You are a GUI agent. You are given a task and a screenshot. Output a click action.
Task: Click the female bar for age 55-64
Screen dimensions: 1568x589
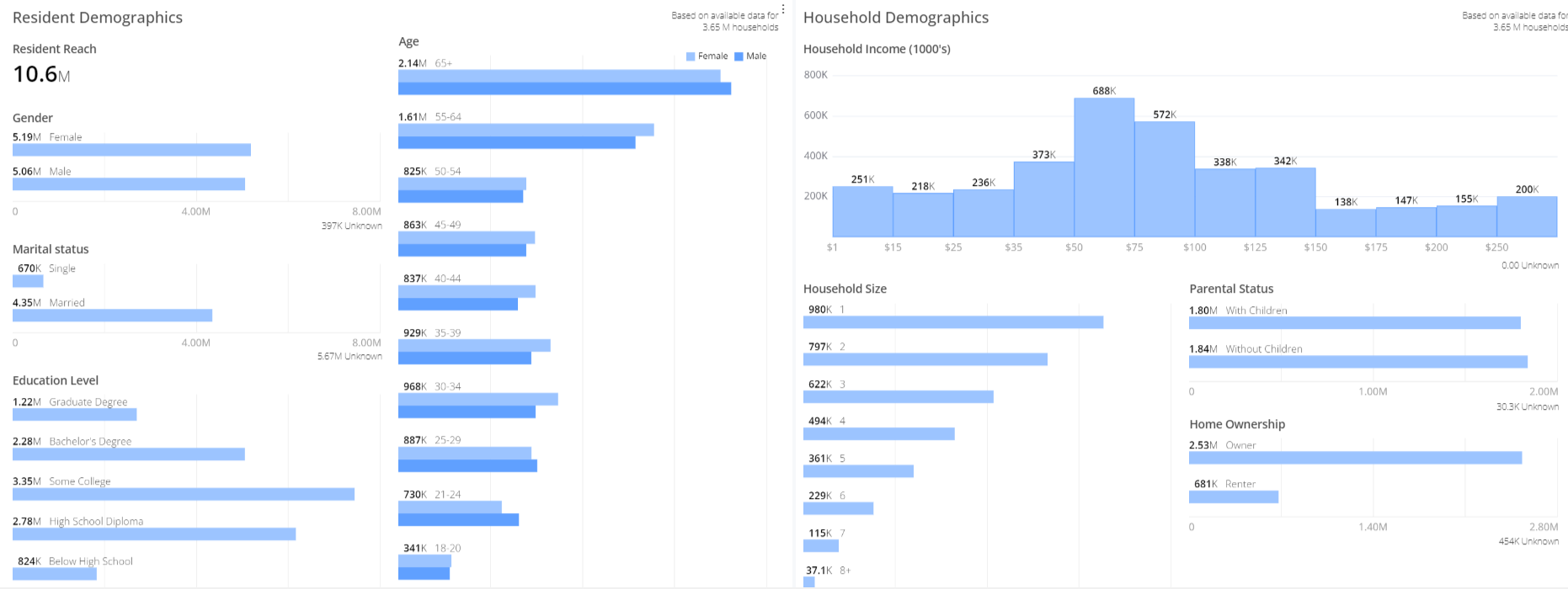point(525,130)
